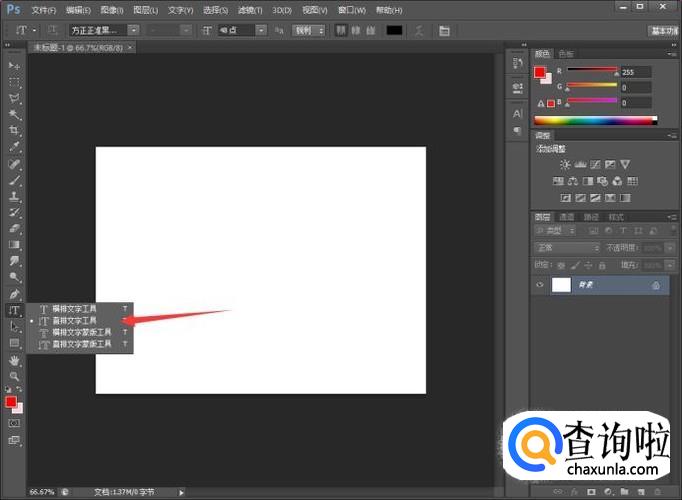Open the 文件(F) menu
682x500 pixels.
[43, 10]
